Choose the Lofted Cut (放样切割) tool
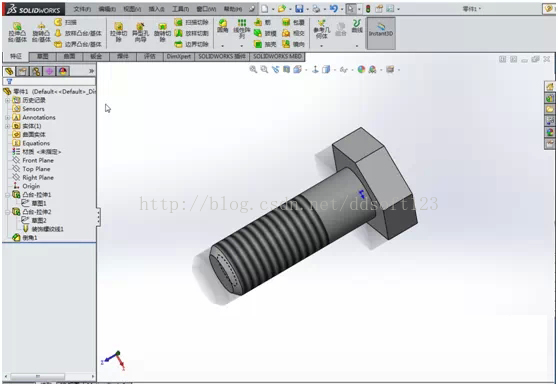558x386 pixels. click(191, 33)
